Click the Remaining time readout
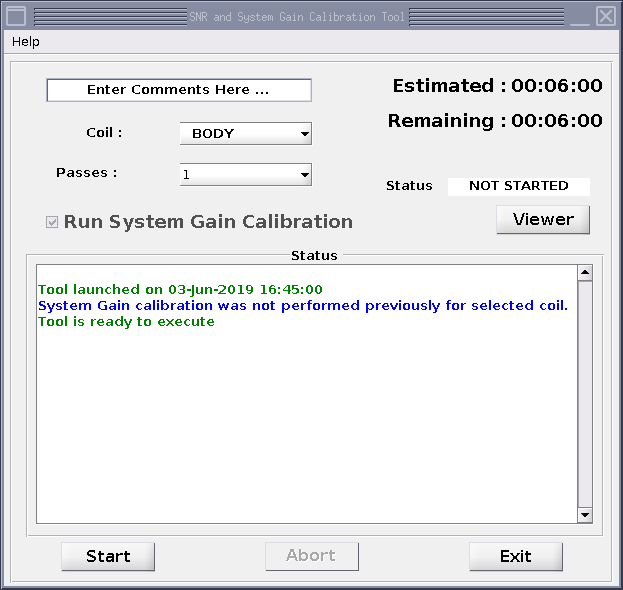The width and height of the screenshot is (623, 590). (495, 121)
